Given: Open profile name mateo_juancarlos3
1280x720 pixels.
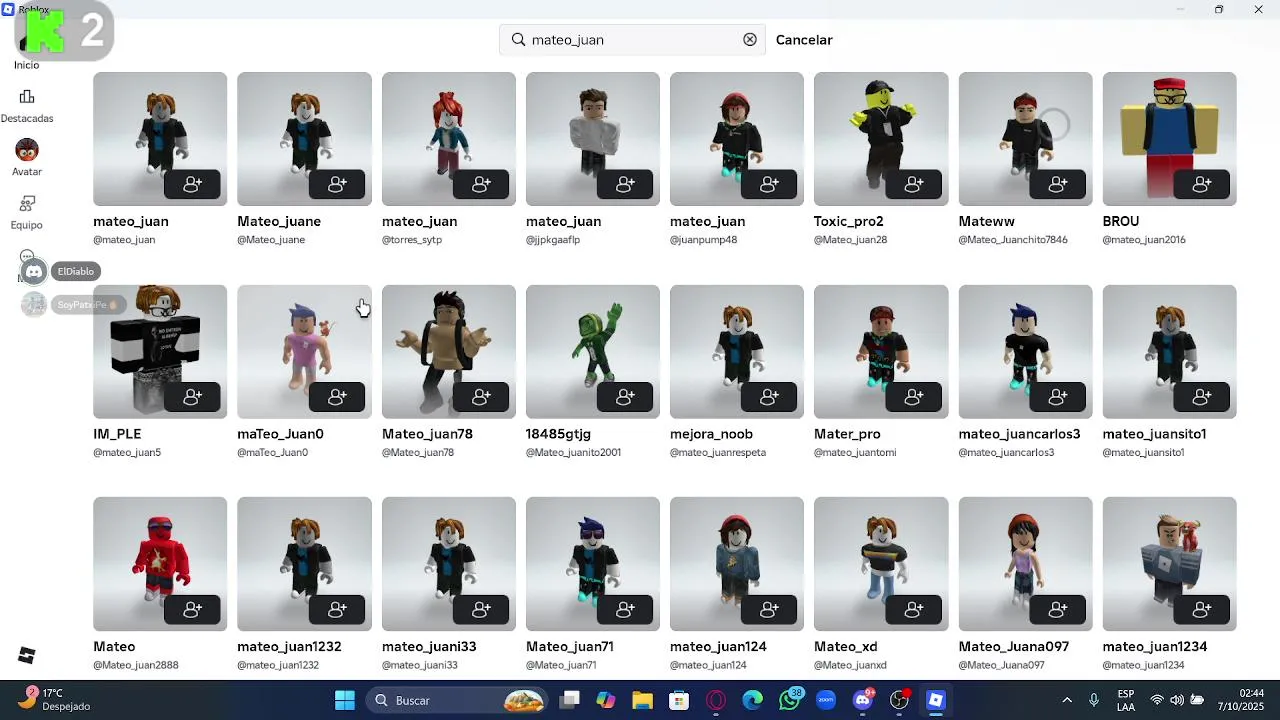Looking at the screenshot, I should 1019,434.
